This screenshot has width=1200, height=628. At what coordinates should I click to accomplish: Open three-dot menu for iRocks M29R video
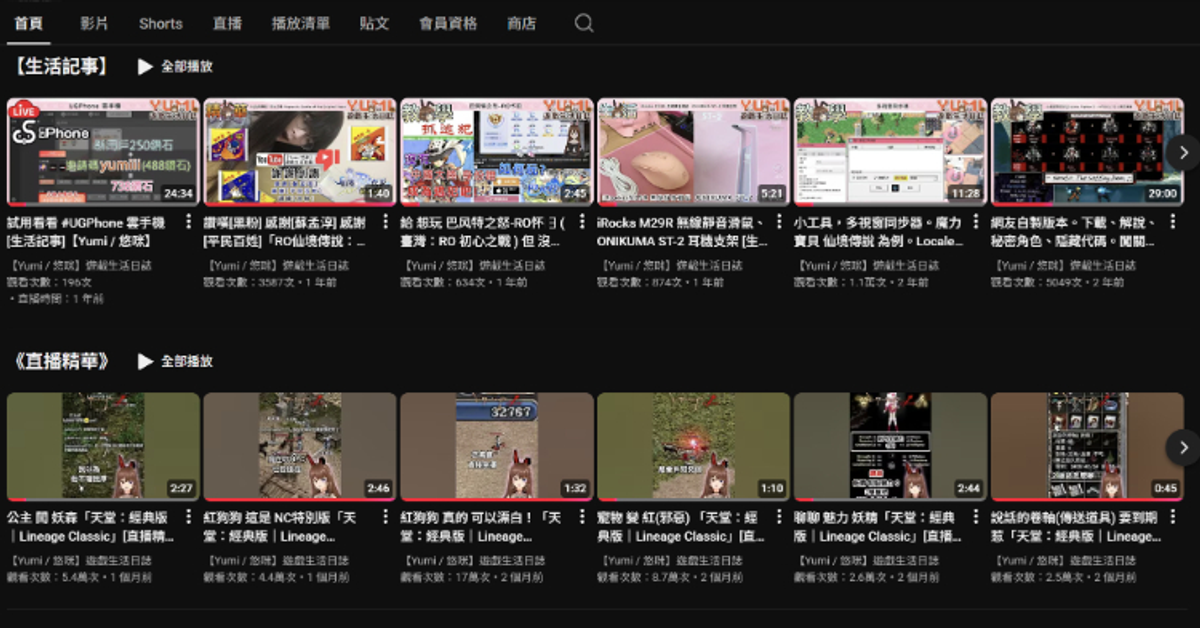[780, 222]
